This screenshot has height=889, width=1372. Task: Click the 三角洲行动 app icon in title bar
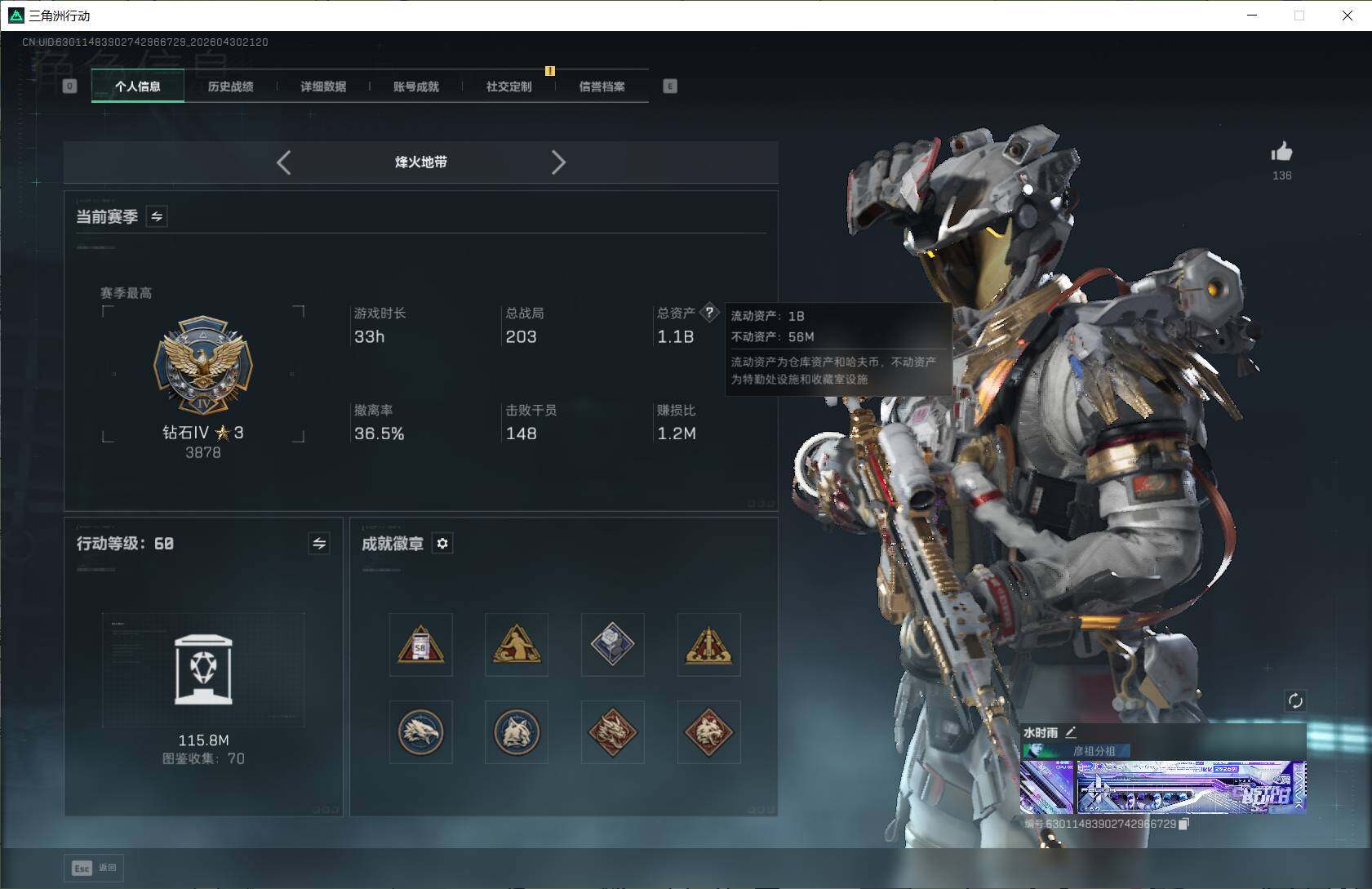(x=16, y=16)
